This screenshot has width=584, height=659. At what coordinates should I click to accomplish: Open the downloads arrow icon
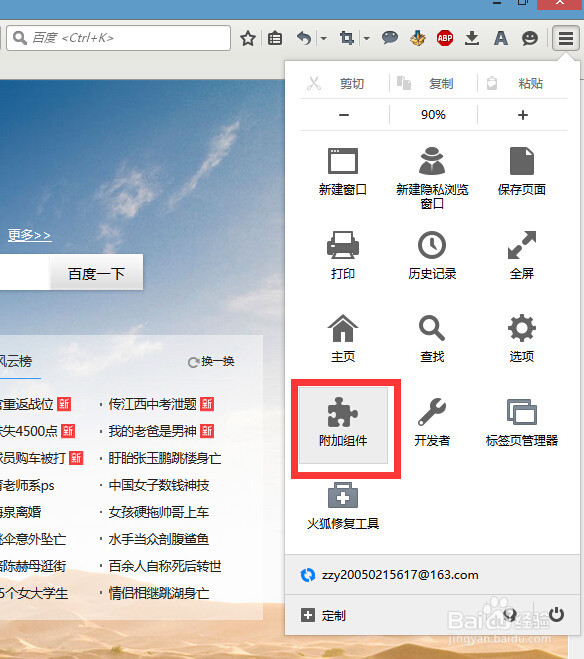click(x=472, y=38)
